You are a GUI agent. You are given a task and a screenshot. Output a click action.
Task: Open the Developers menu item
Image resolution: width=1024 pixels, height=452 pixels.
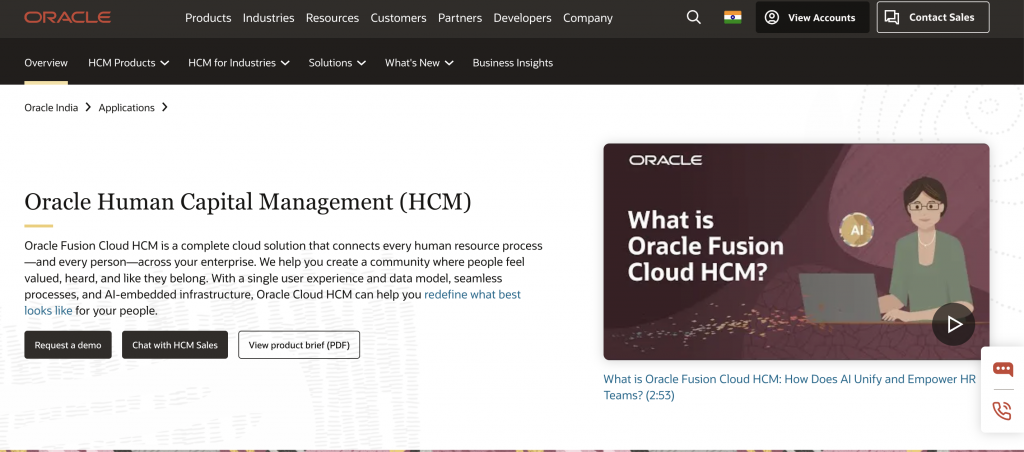[521, 18]
